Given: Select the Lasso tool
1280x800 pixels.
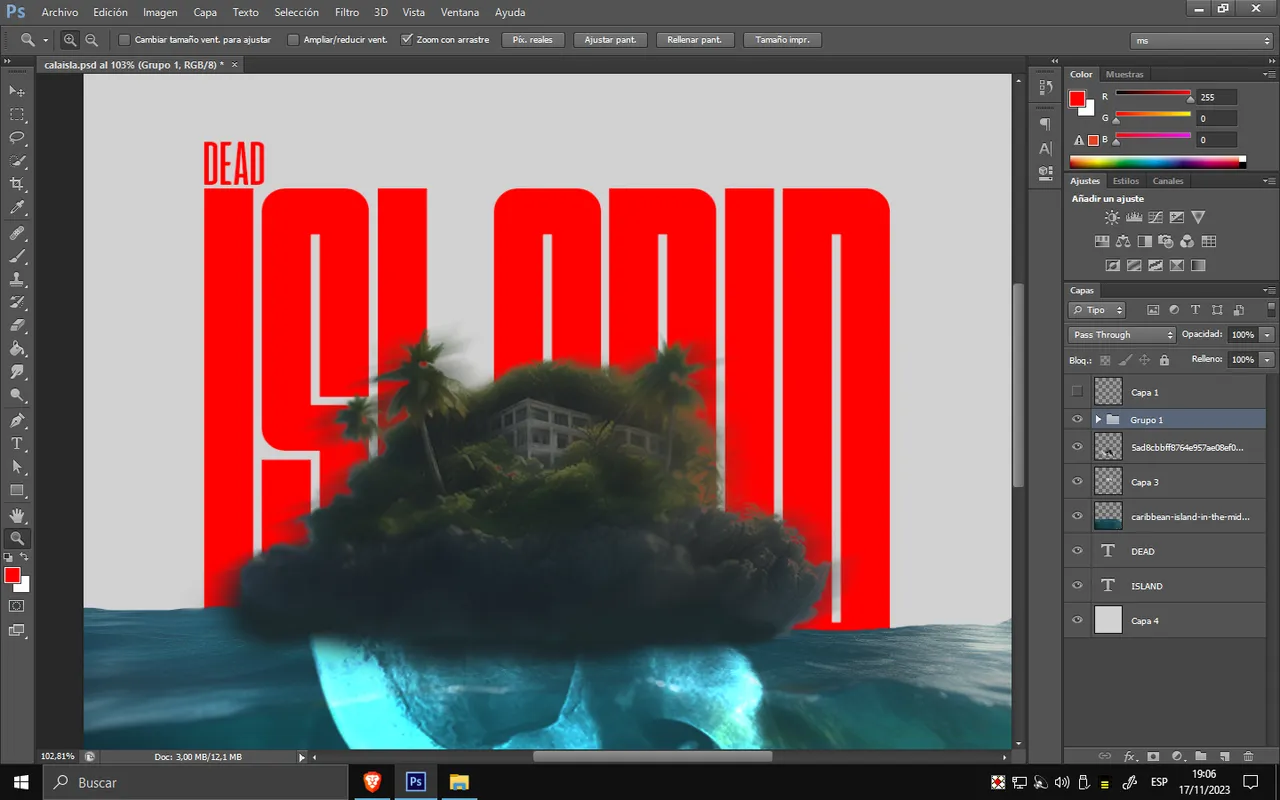Looking at the screenshot, I should 17,138.
